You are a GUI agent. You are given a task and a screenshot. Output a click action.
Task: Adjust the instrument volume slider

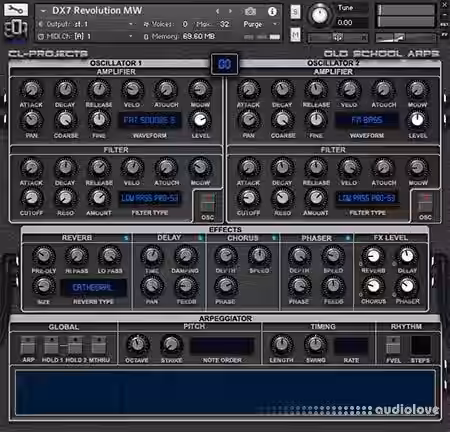coord(406,38)
